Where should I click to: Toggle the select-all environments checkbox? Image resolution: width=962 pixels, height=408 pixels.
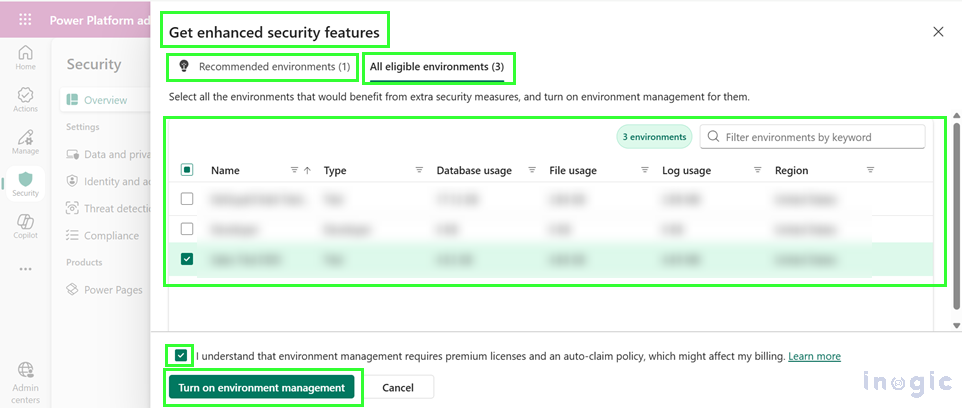187,170
